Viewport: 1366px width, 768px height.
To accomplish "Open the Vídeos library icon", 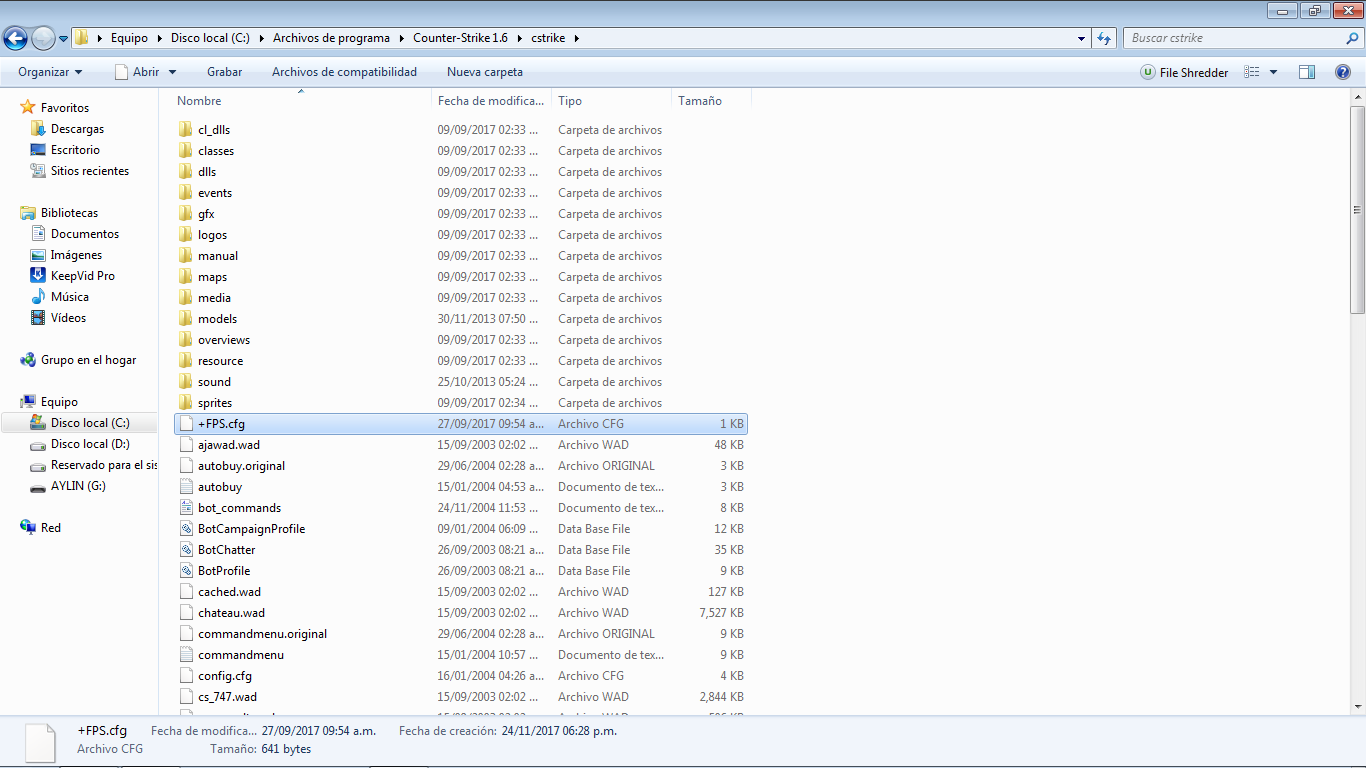I will [38, 318].
